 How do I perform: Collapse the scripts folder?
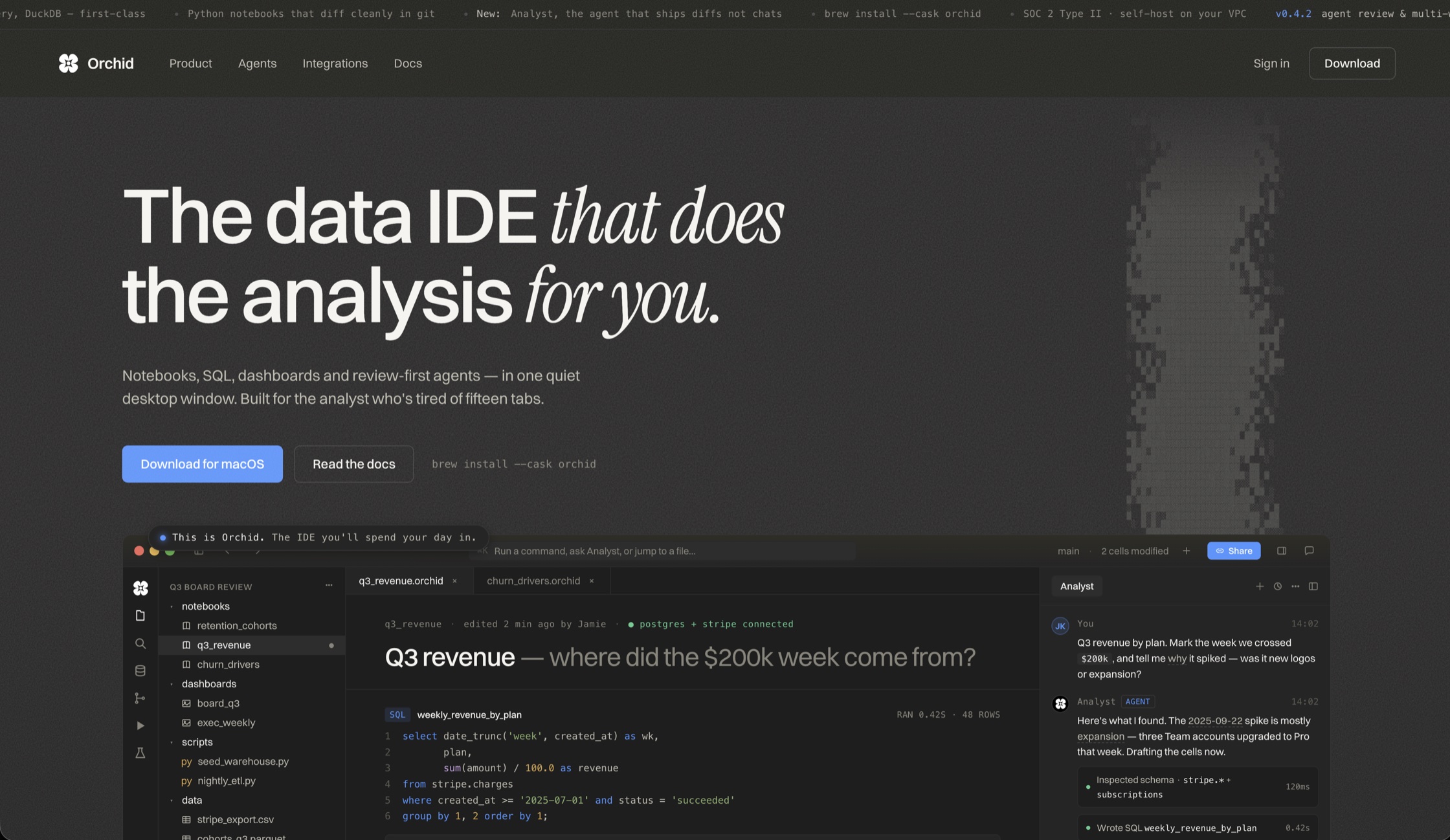point(172,742)
